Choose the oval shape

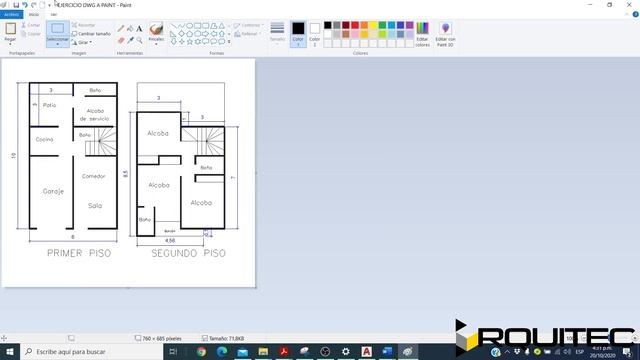tap(189, 26)
